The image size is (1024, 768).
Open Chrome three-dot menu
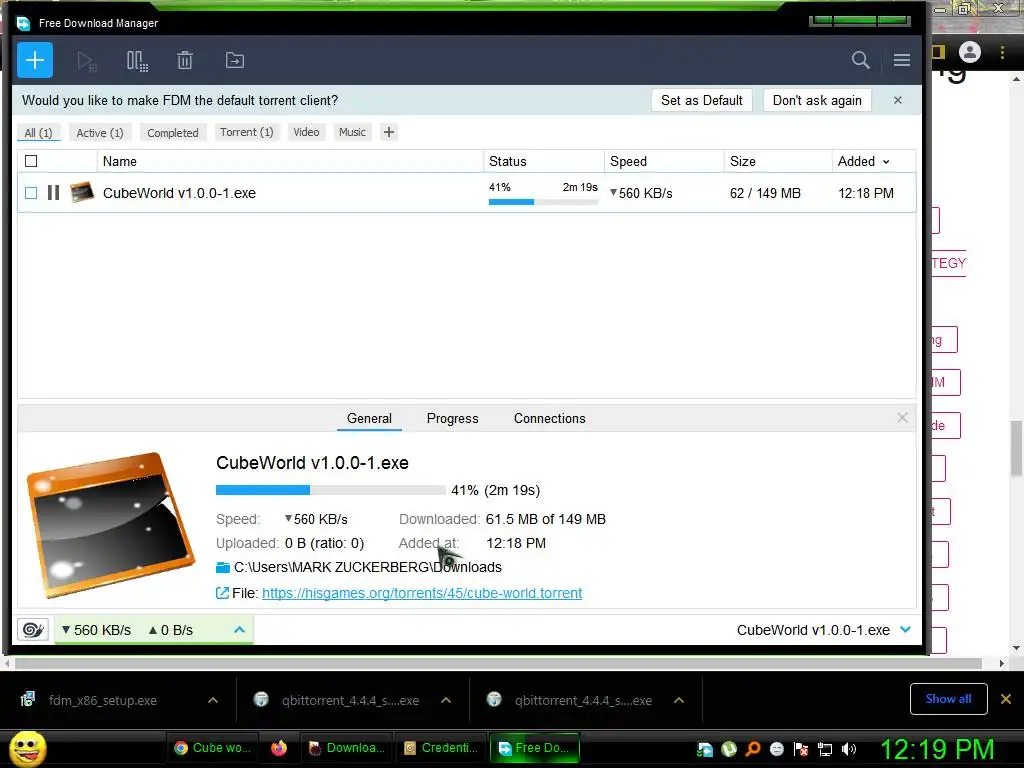click(1002, 52)
